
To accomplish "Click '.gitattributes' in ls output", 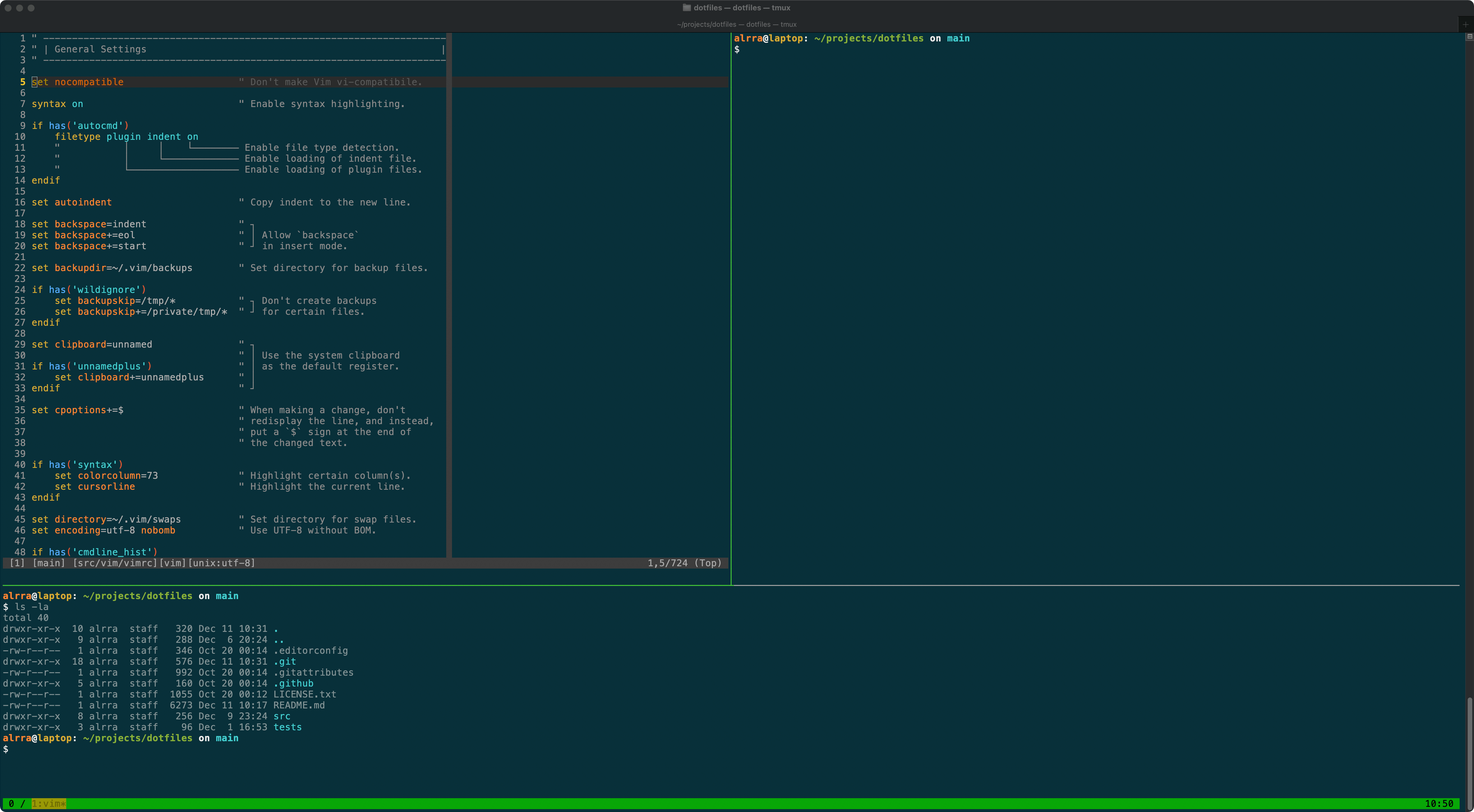I will coord(314,672).
